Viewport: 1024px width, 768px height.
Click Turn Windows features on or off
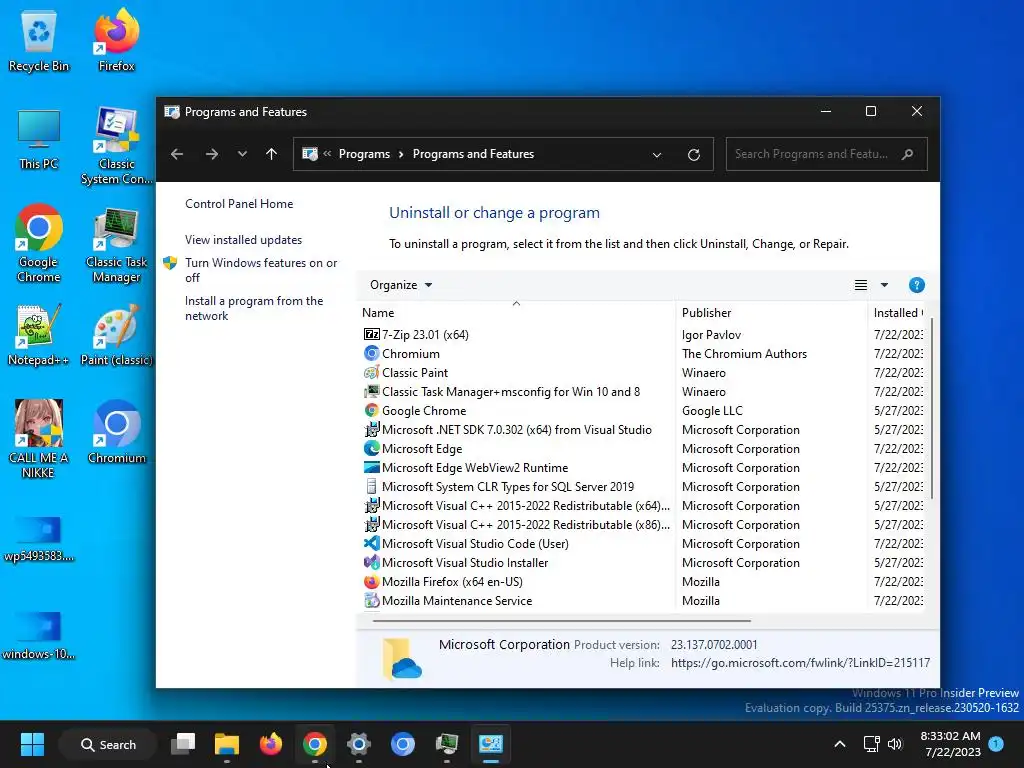pyautogui.click(x=261, y=270)
